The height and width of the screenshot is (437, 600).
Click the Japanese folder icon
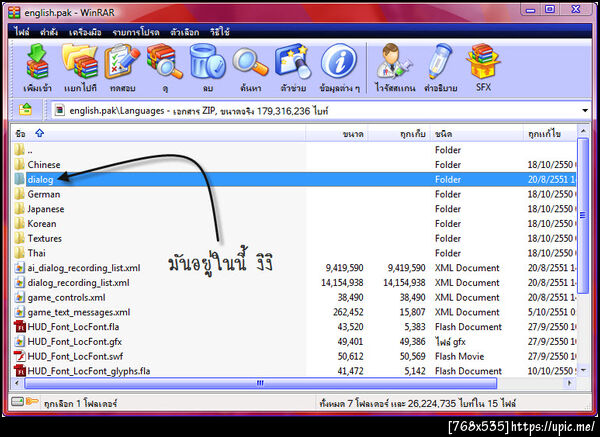[20, 209]
